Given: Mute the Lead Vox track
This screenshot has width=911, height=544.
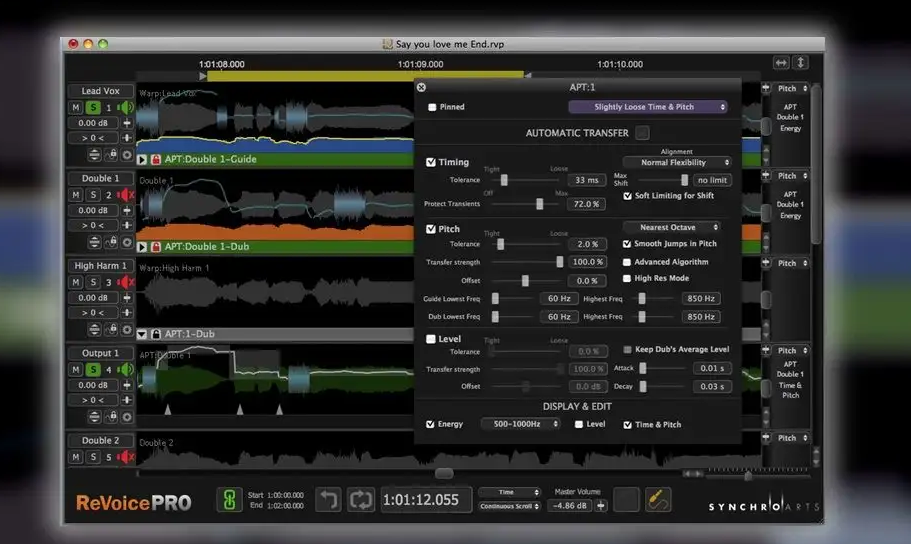Looking at the screenshot, I should [x=76, y=108].
